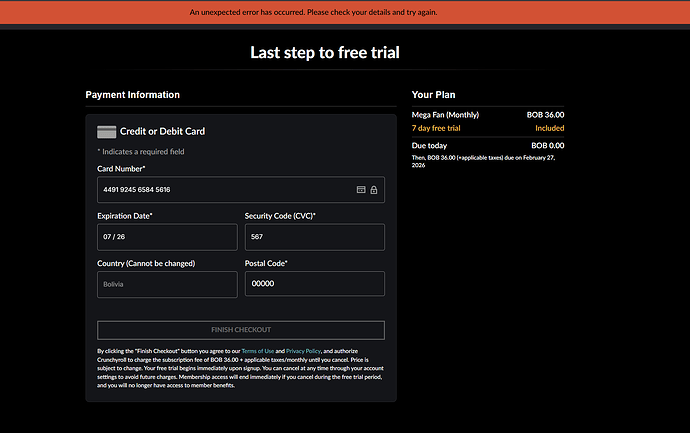This screenshot has height=433, width=690.
Task: Click the "Last step to free trial" heading
Action: [344, 53]
